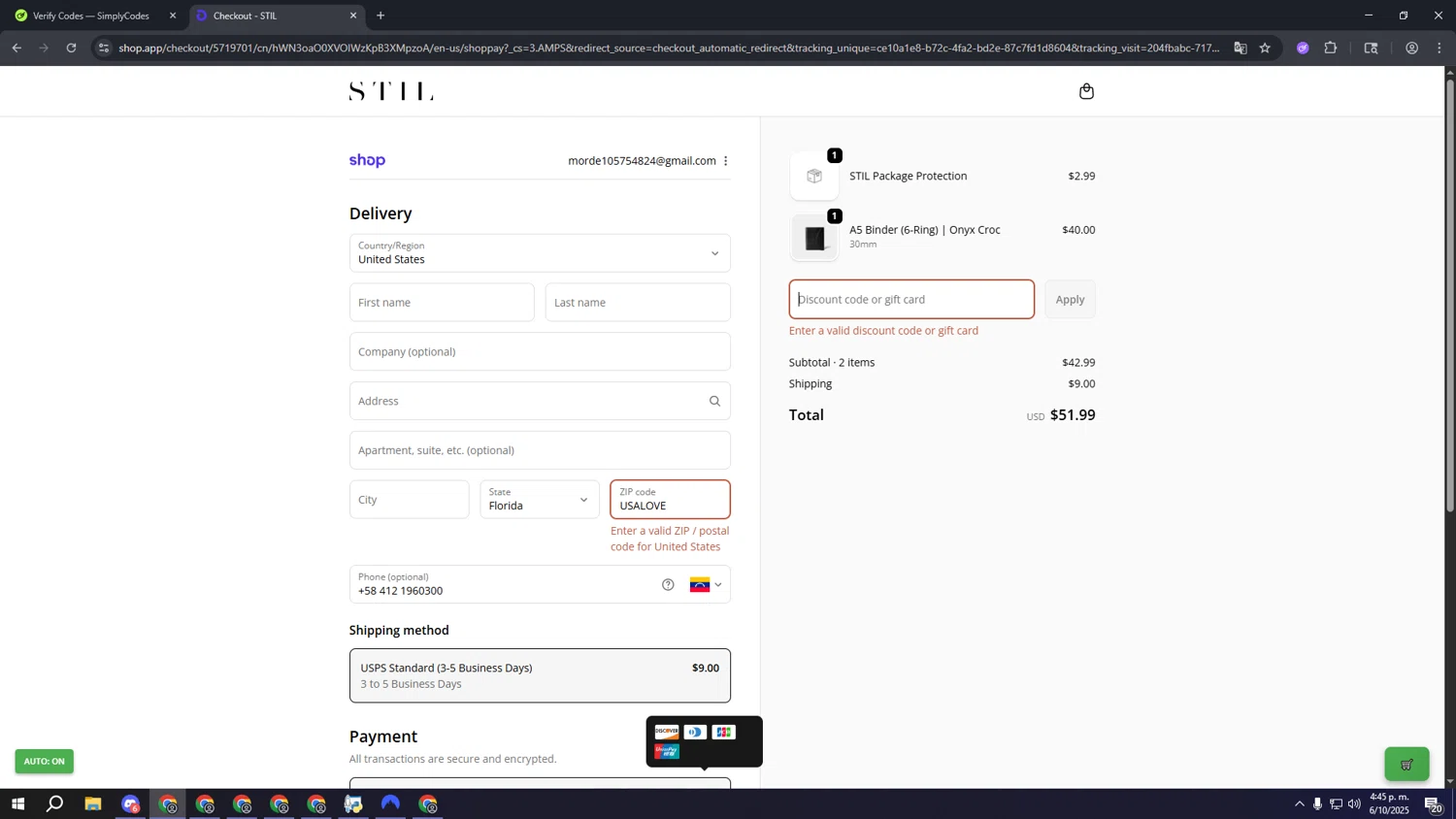Screen dimensions: 1456x819
Task: Open File Explorer from taskbar
Action: point(93,804)
